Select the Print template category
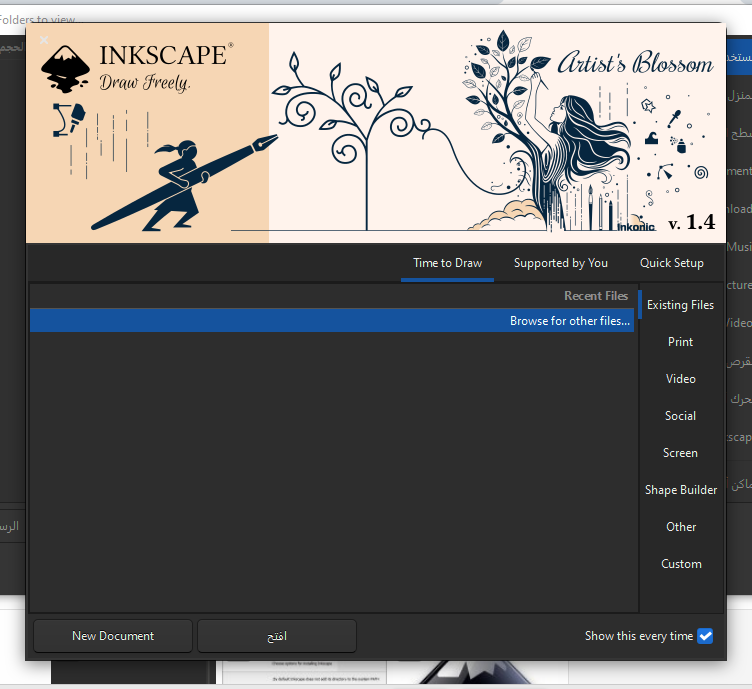The height and width of the screenshot is (689, 752). 680,342
